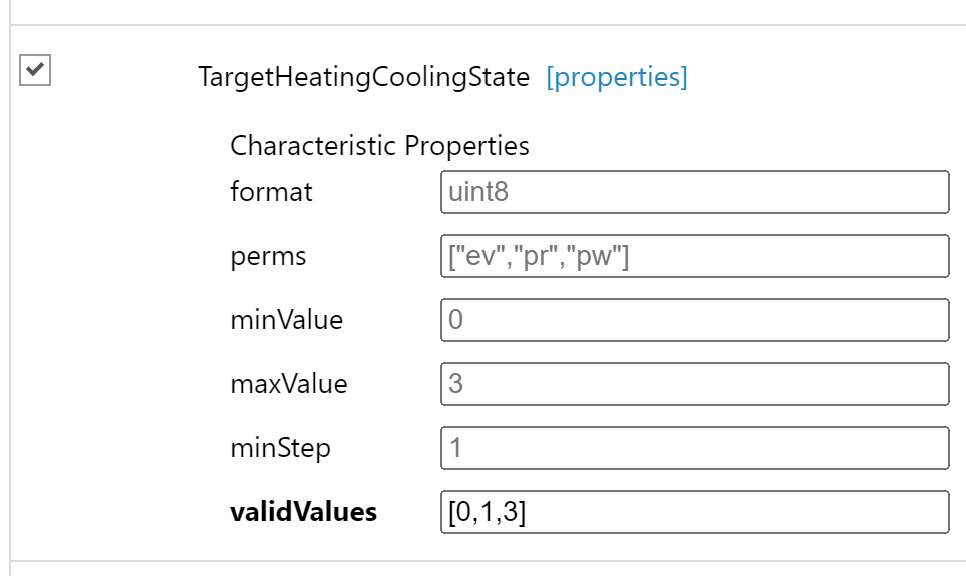Screen dimensions: 966x576
Task: Click the maxValue label
Action: coord(288,384)
